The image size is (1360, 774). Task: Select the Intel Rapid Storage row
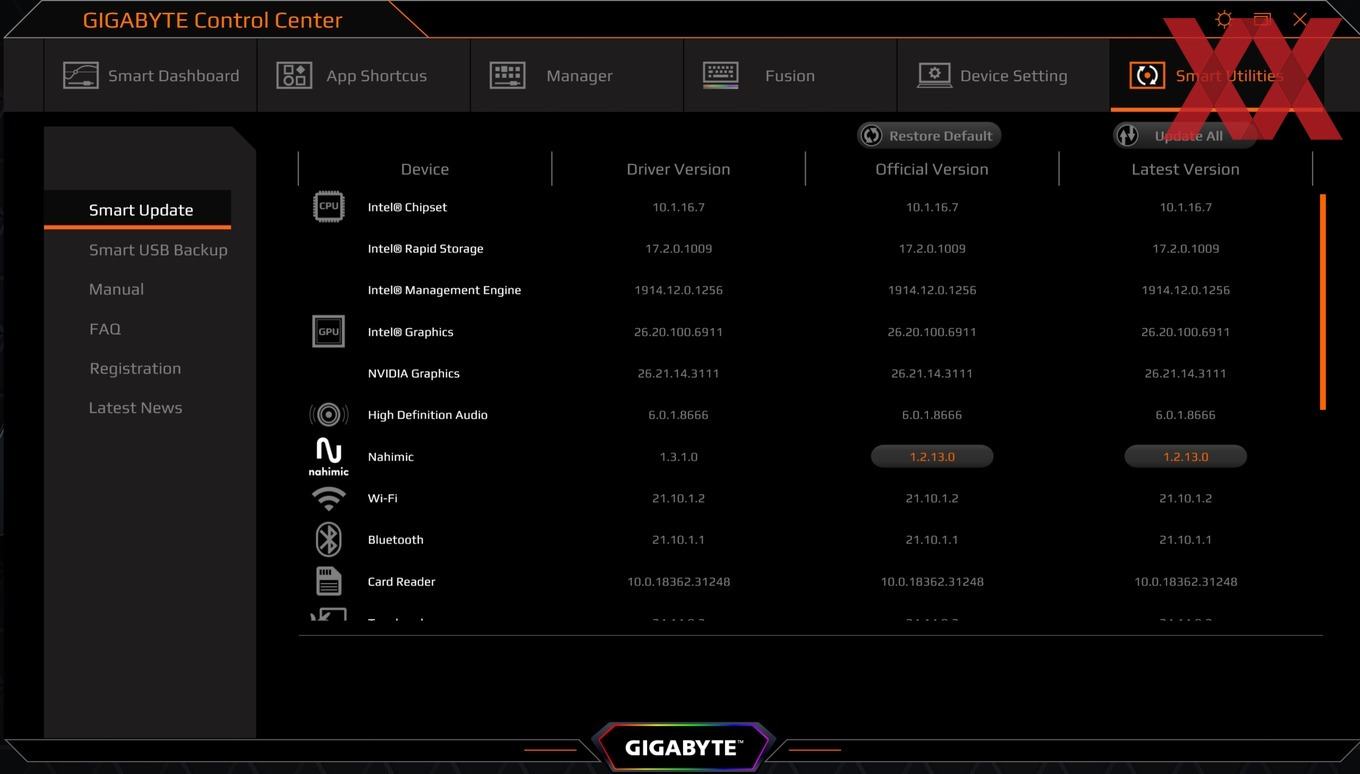coord(810,248)
